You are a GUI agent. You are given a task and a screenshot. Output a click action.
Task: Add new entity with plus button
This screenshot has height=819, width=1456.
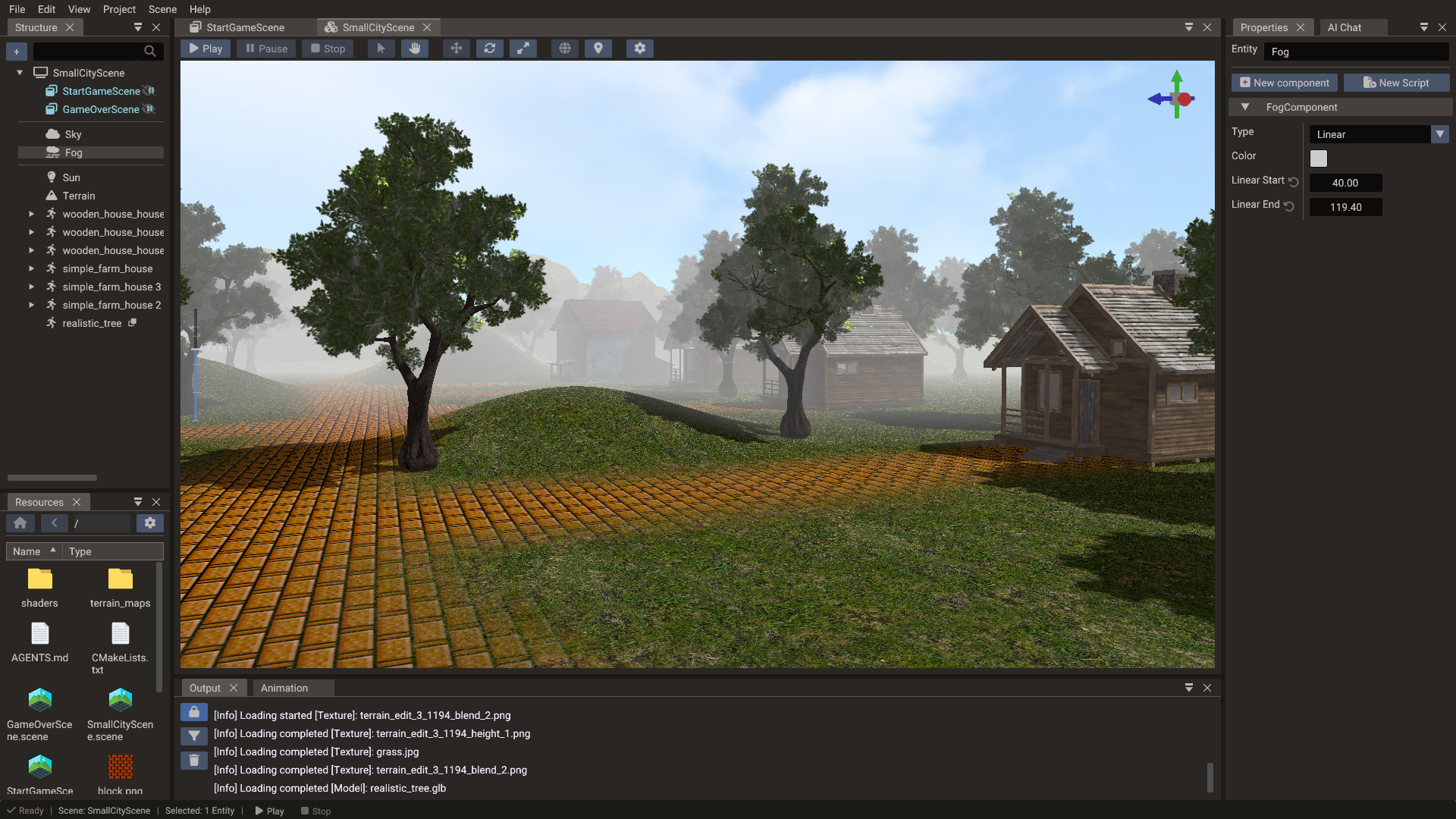tap(17, 52)
